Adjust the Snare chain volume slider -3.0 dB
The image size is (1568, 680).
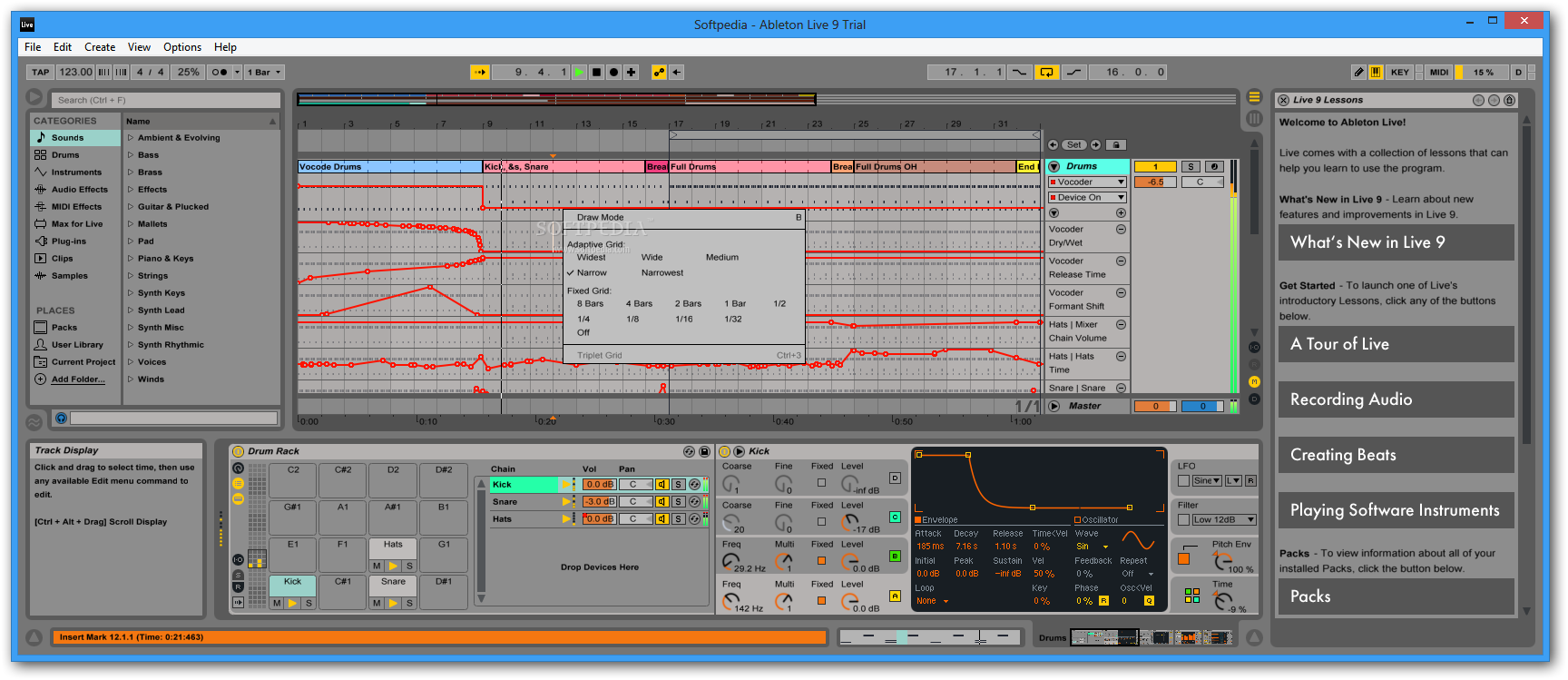pos(599,502)
